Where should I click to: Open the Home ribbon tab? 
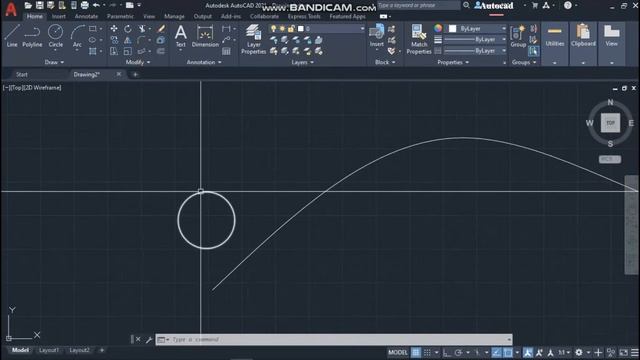(x=34, y=16)
